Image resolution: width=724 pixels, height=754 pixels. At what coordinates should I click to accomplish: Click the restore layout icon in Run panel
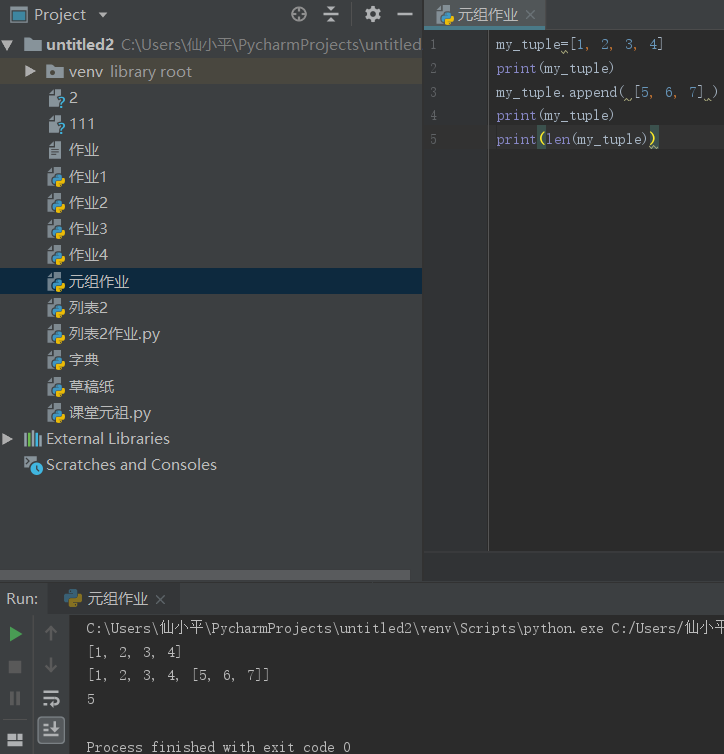click(15, 740)
